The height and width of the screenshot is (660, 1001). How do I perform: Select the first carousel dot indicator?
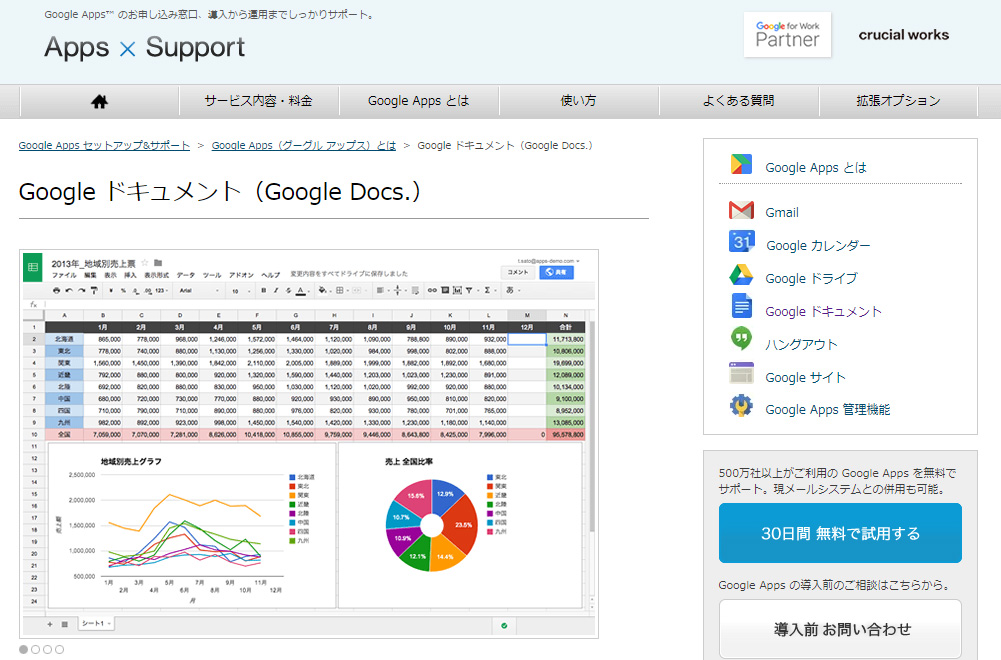tap(24, 649)
